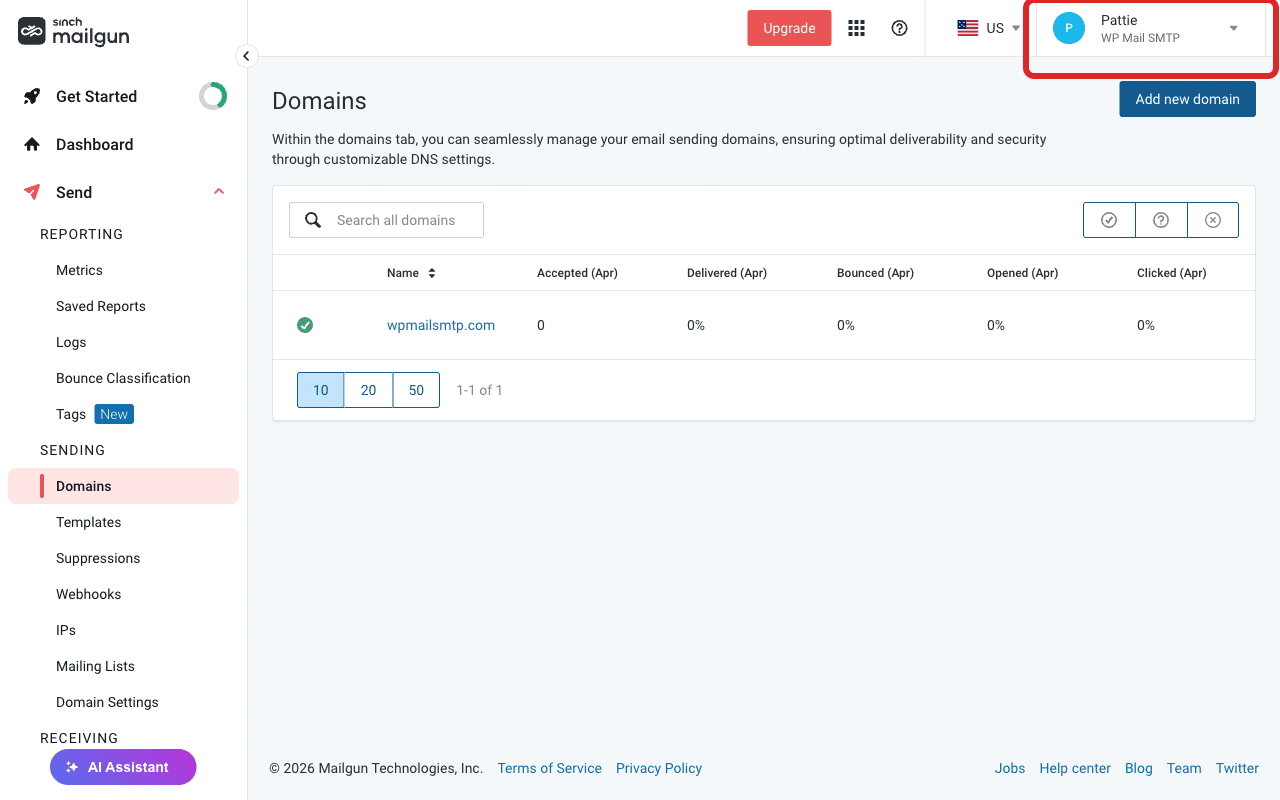Click the Send paper plane icon
The width and height of the screenshot is (1280, 800).
tap(32, 192)
